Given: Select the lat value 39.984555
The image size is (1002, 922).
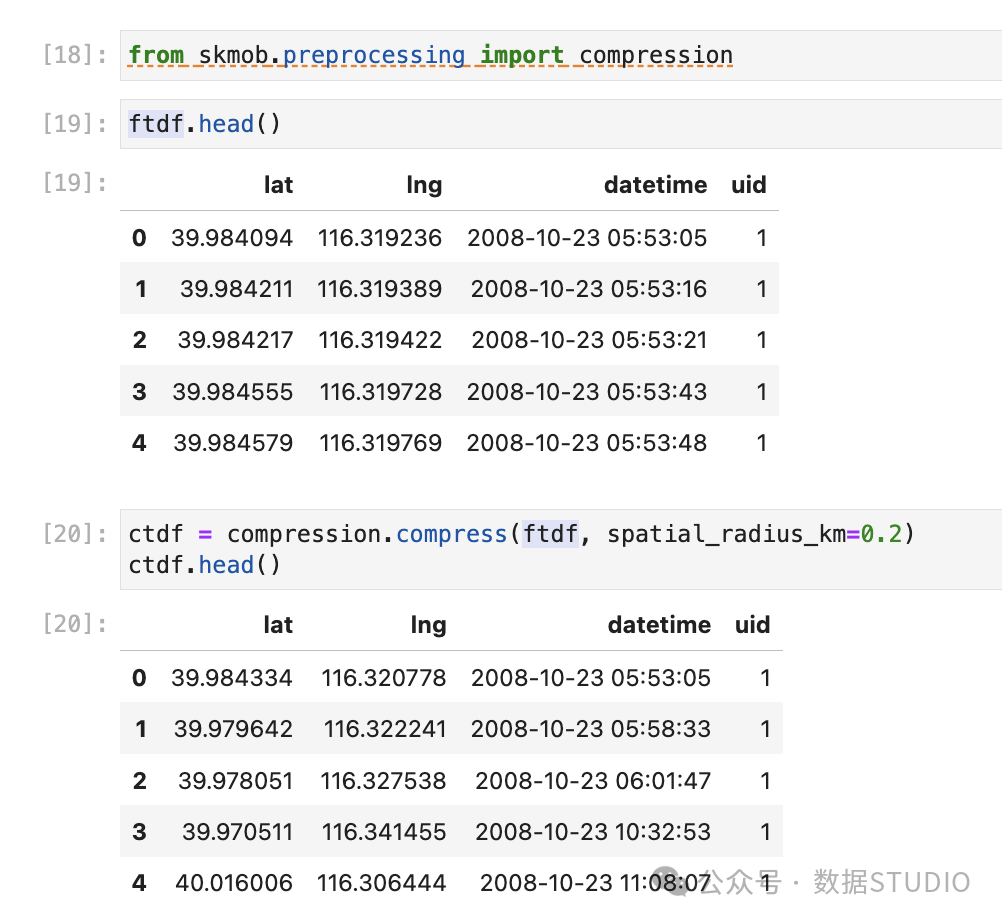Looking at the screenshot, I should pos(233,392).
